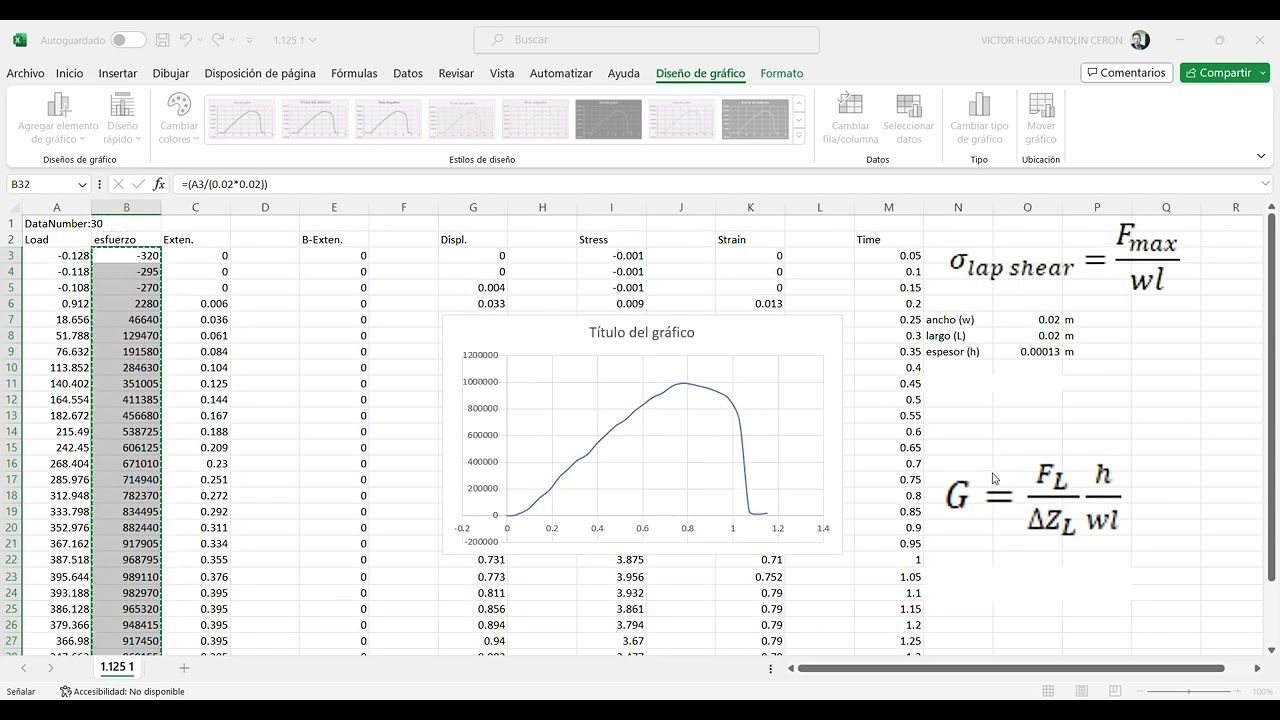Open the Name Box dropdown arrow
The height and width of the screenshot is (720, 1280).
(x=81, y=184)
